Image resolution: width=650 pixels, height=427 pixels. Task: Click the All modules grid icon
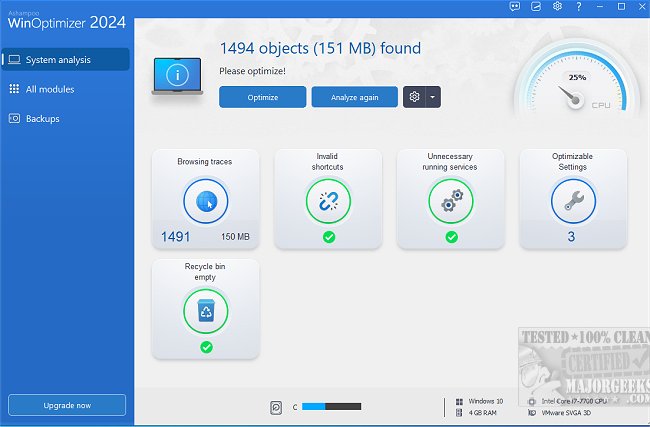pos(14,89)
